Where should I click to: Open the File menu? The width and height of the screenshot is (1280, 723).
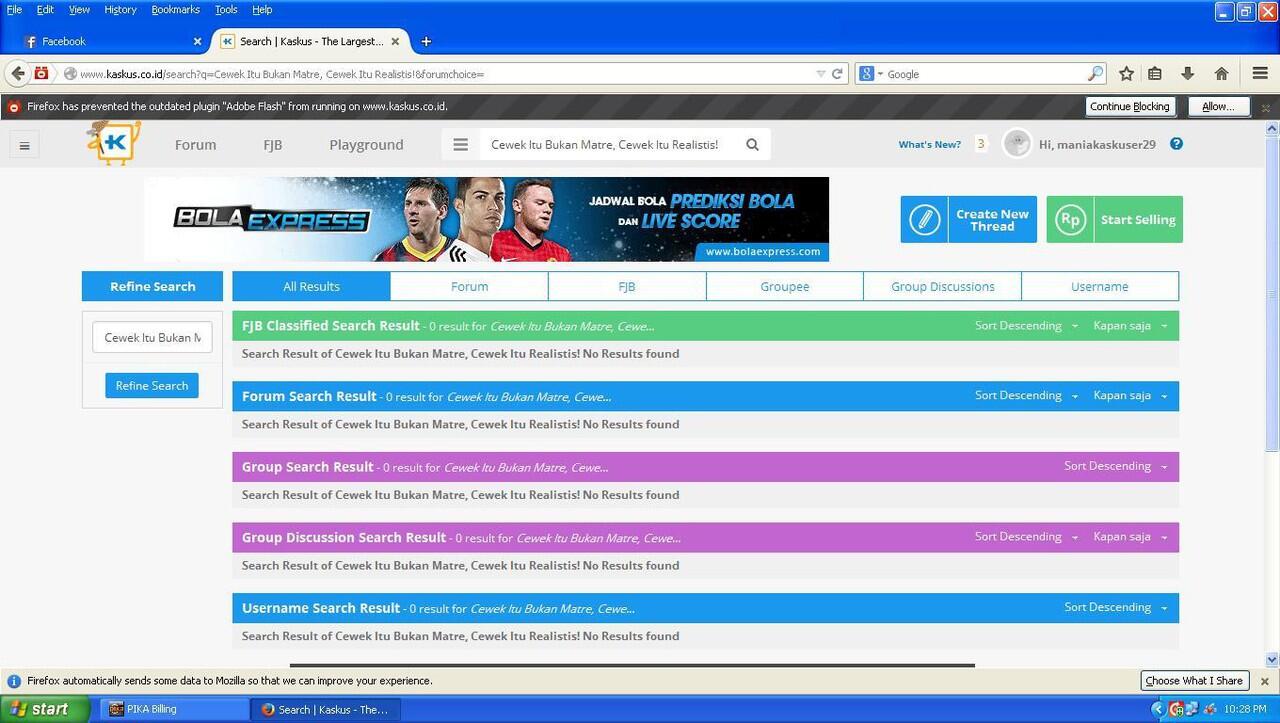[14, 9]
